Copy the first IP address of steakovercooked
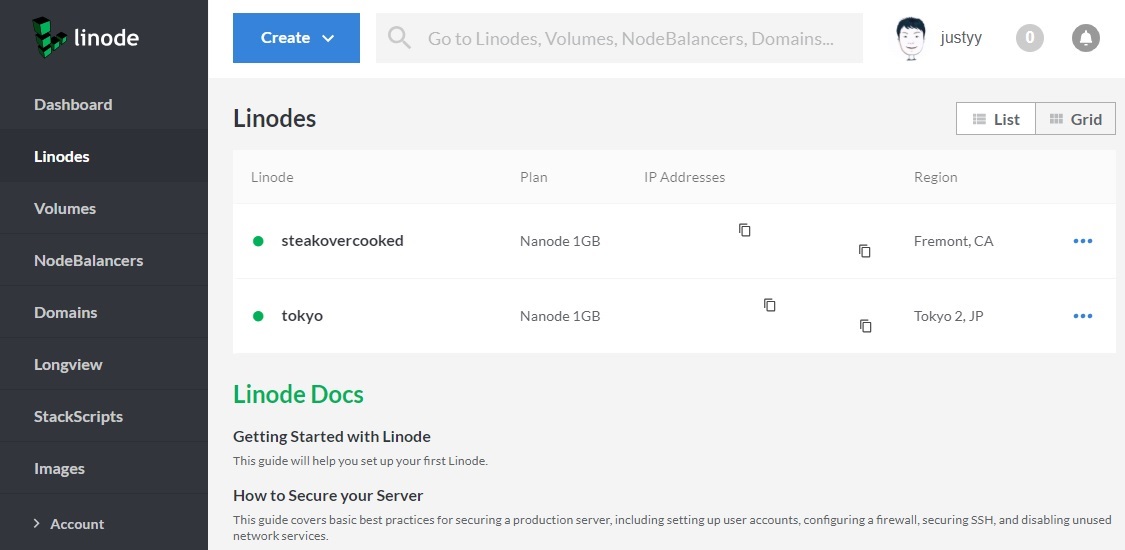This screenshot has width=1125, height=550. 745,230
